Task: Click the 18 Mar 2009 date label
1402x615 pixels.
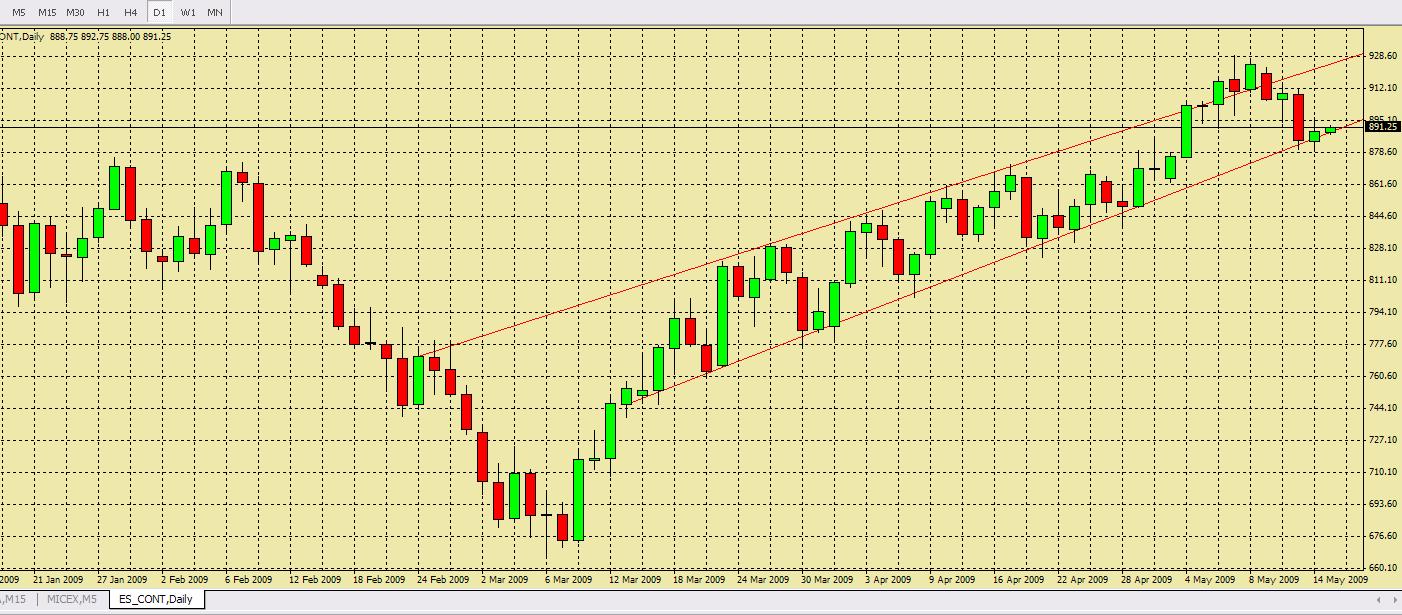Action: pos(699,579)
